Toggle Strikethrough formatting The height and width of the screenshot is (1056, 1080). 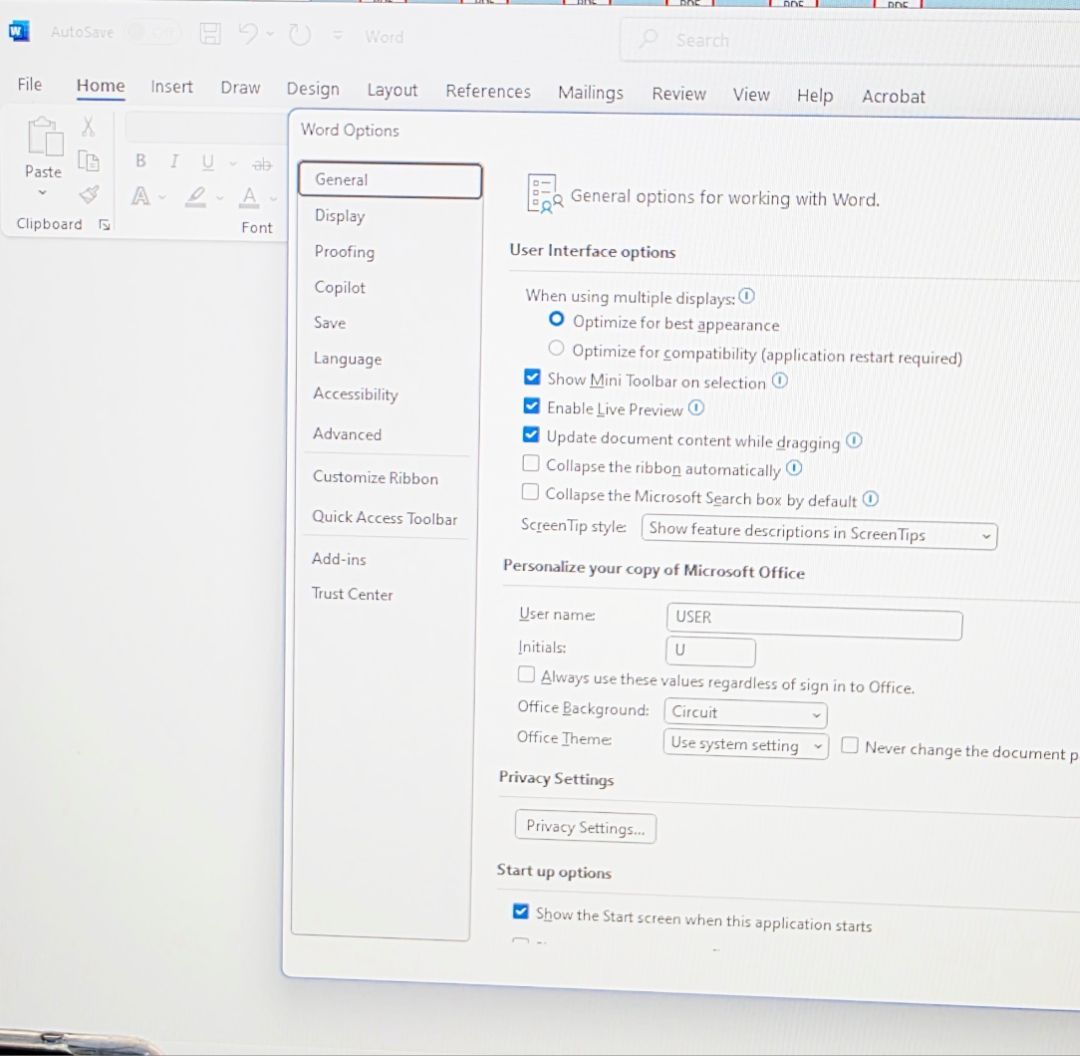pos(262,165)
